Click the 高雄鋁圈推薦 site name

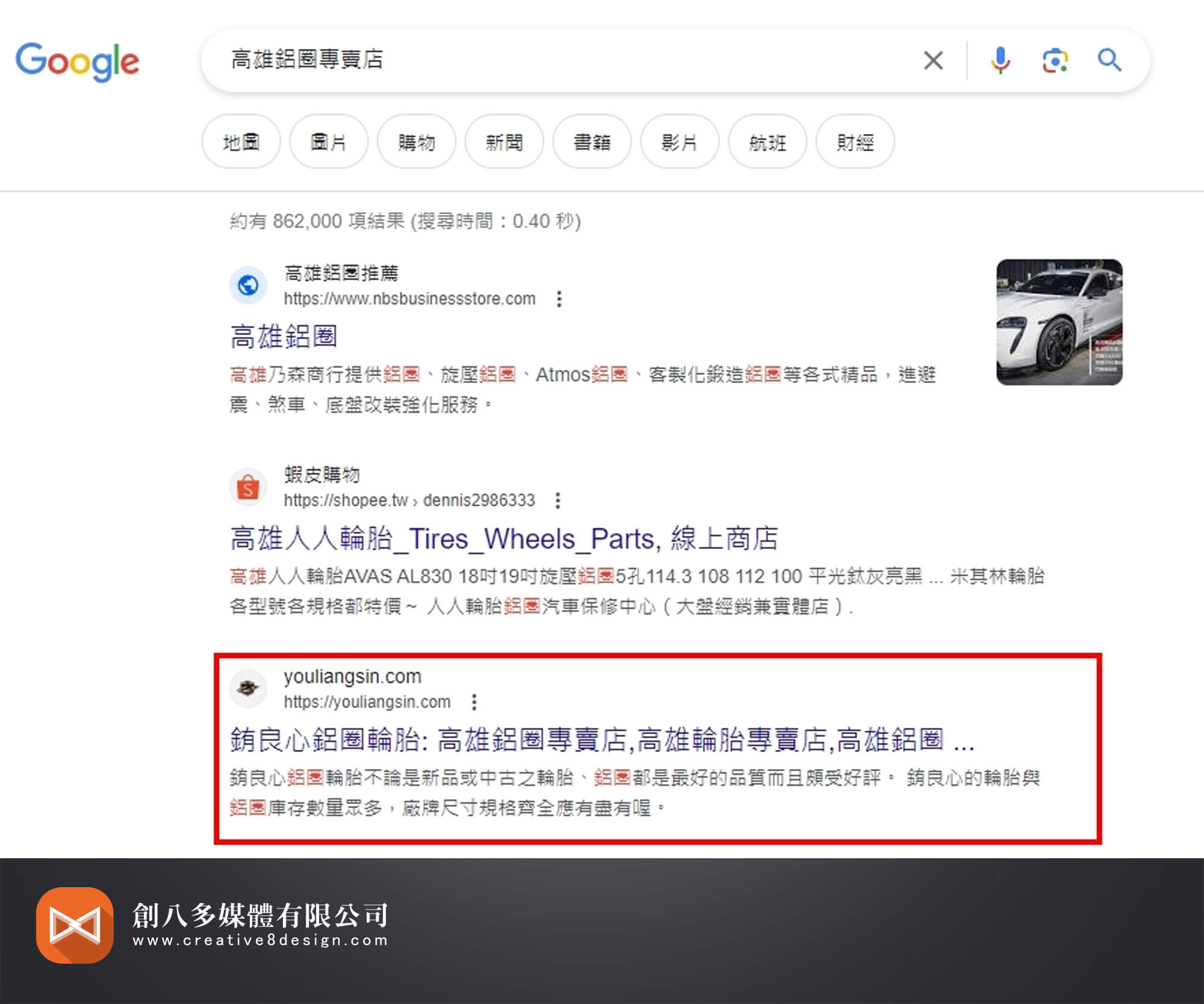click(x=341, y=273)
